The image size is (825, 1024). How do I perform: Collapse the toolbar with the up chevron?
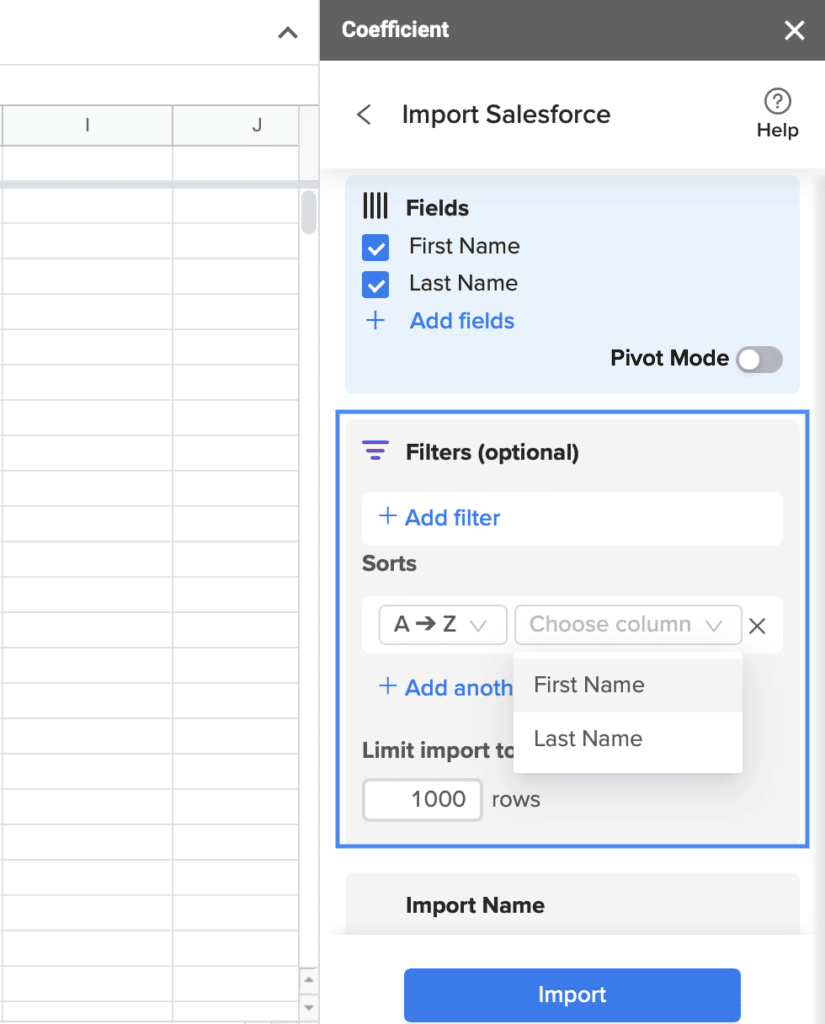point(287,33)
